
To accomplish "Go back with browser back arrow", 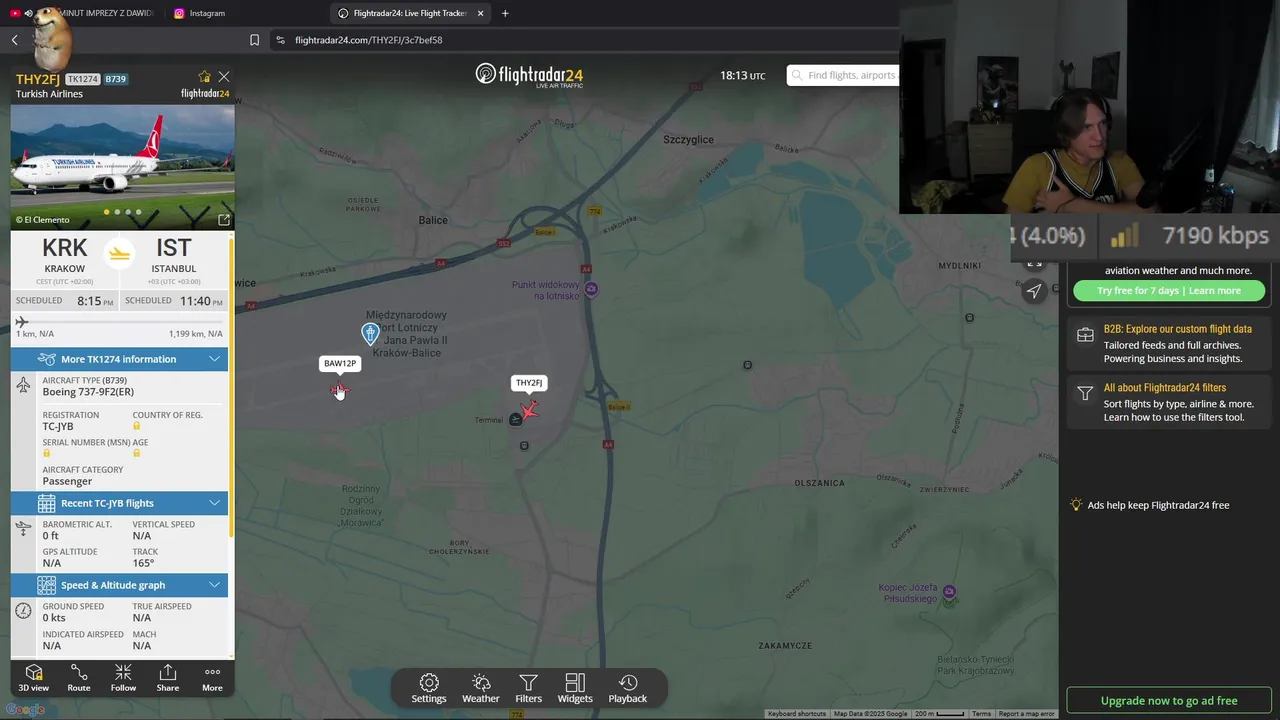I will (15, 40).
